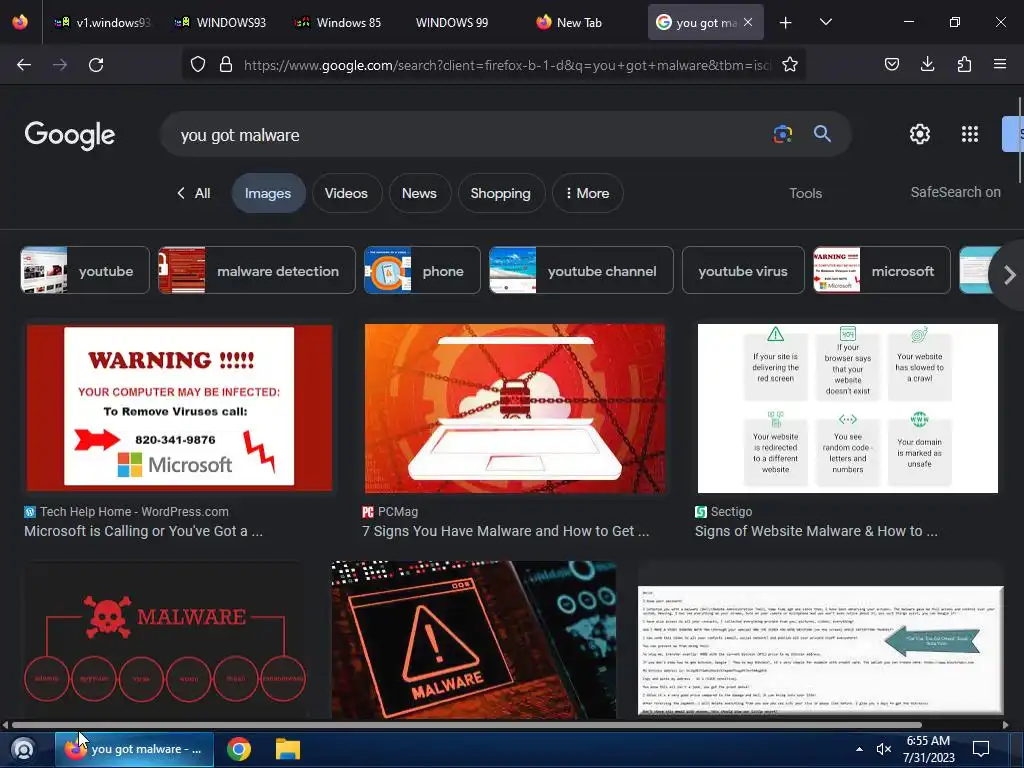Open the Extensions puzzle icon
The width and height of the screenshot is (1024, 768).
pos(964,64)
